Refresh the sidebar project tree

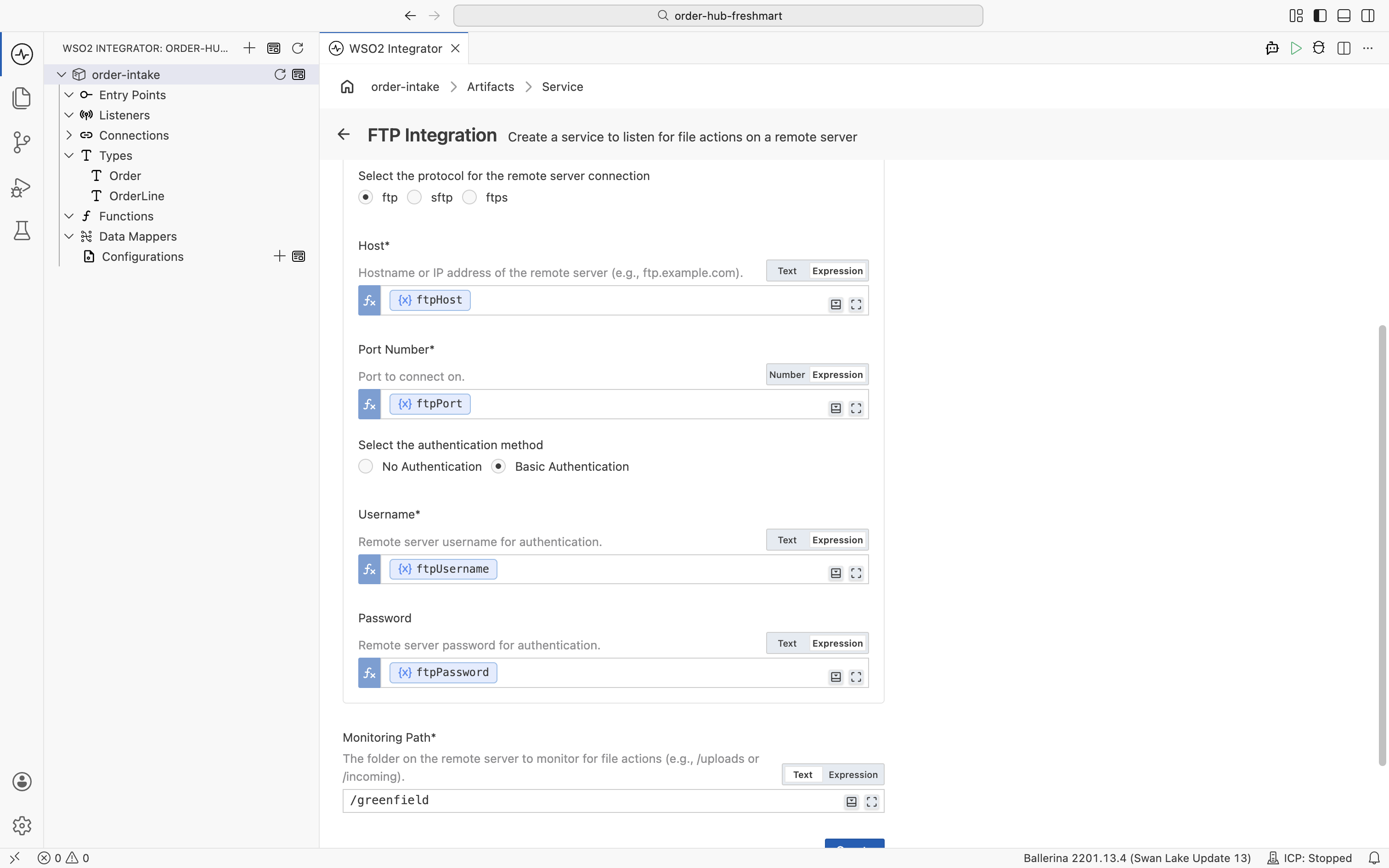point(297,48)
